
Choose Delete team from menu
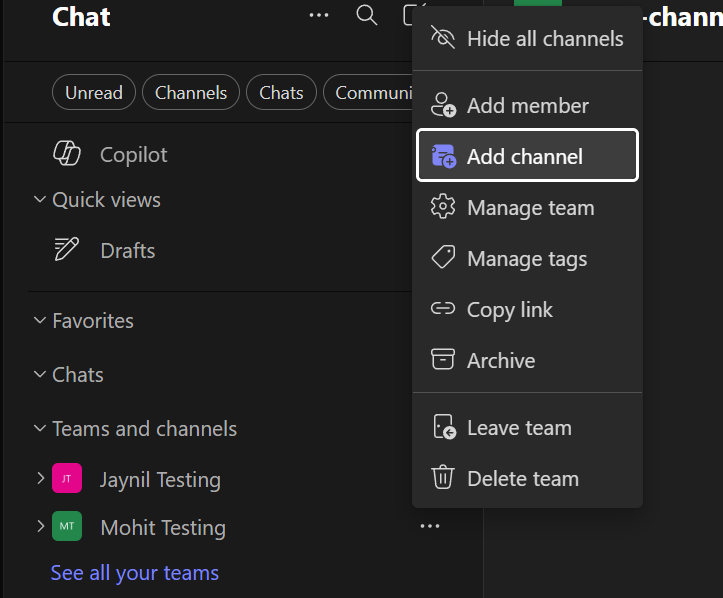click(527, 478)
